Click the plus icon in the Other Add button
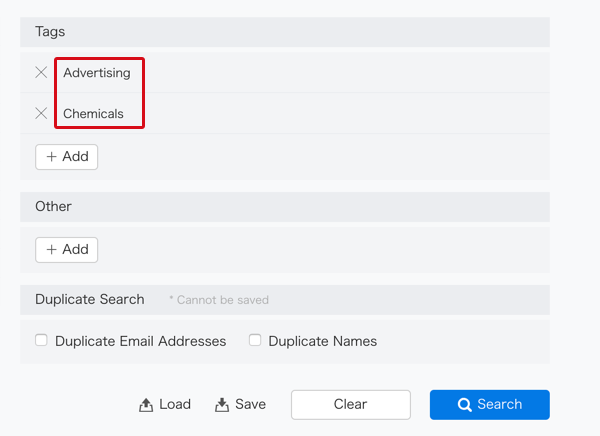The height and width of the screenshot is (436, 600). click(x=51, y=250)
